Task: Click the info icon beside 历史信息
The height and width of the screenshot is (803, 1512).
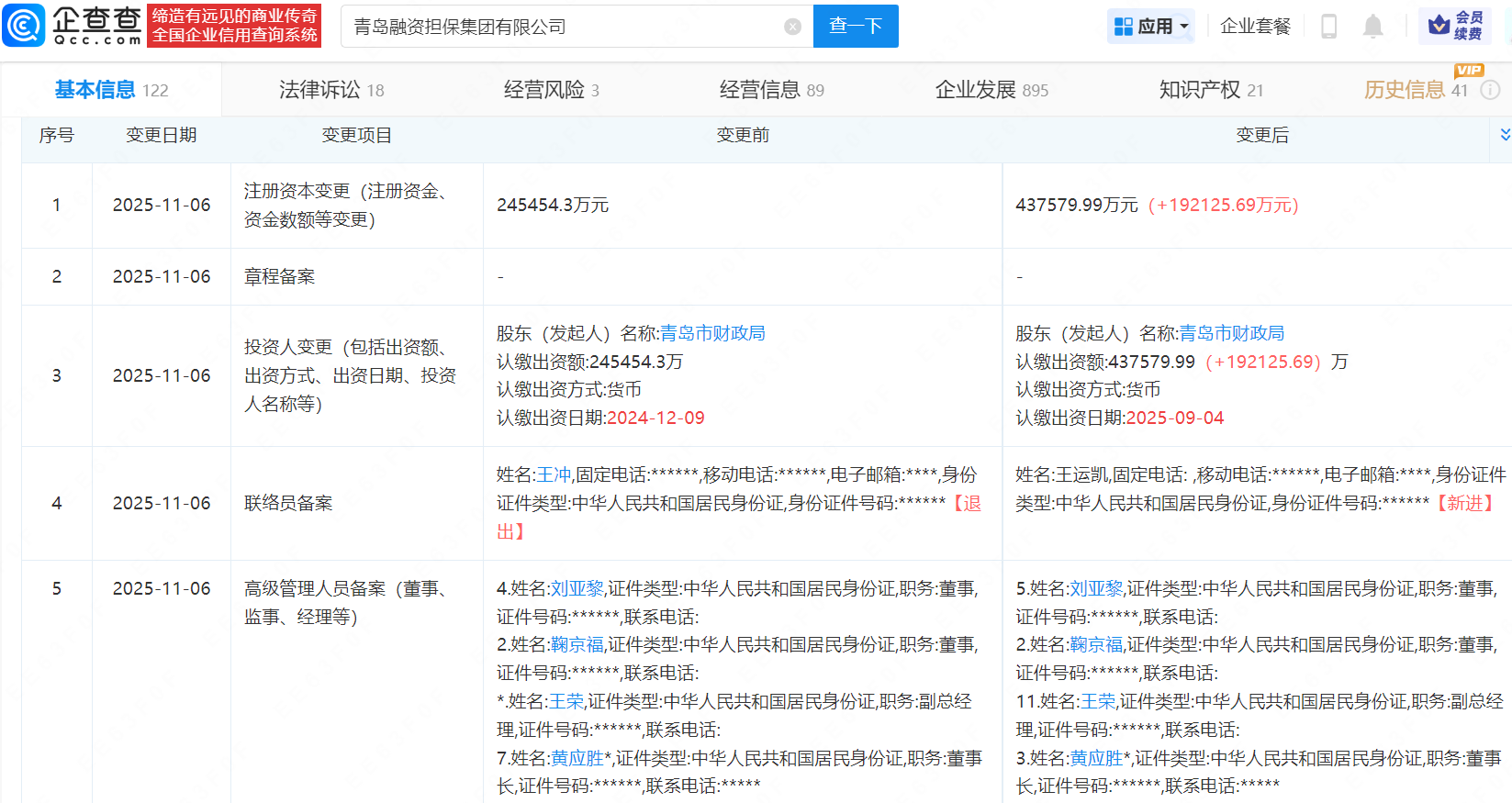Action: pyautogui.click(x=1491, y=90)
